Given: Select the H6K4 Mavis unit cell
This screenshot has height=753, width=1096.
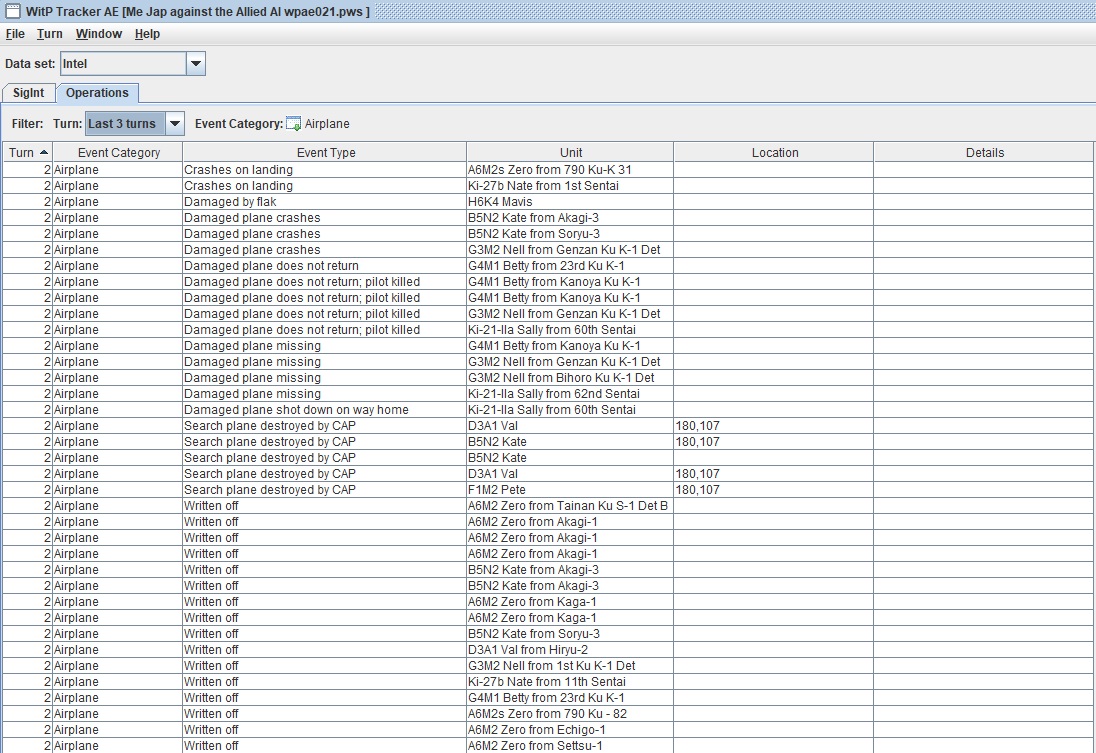Looking at the screenshot, I should (570, 202).
